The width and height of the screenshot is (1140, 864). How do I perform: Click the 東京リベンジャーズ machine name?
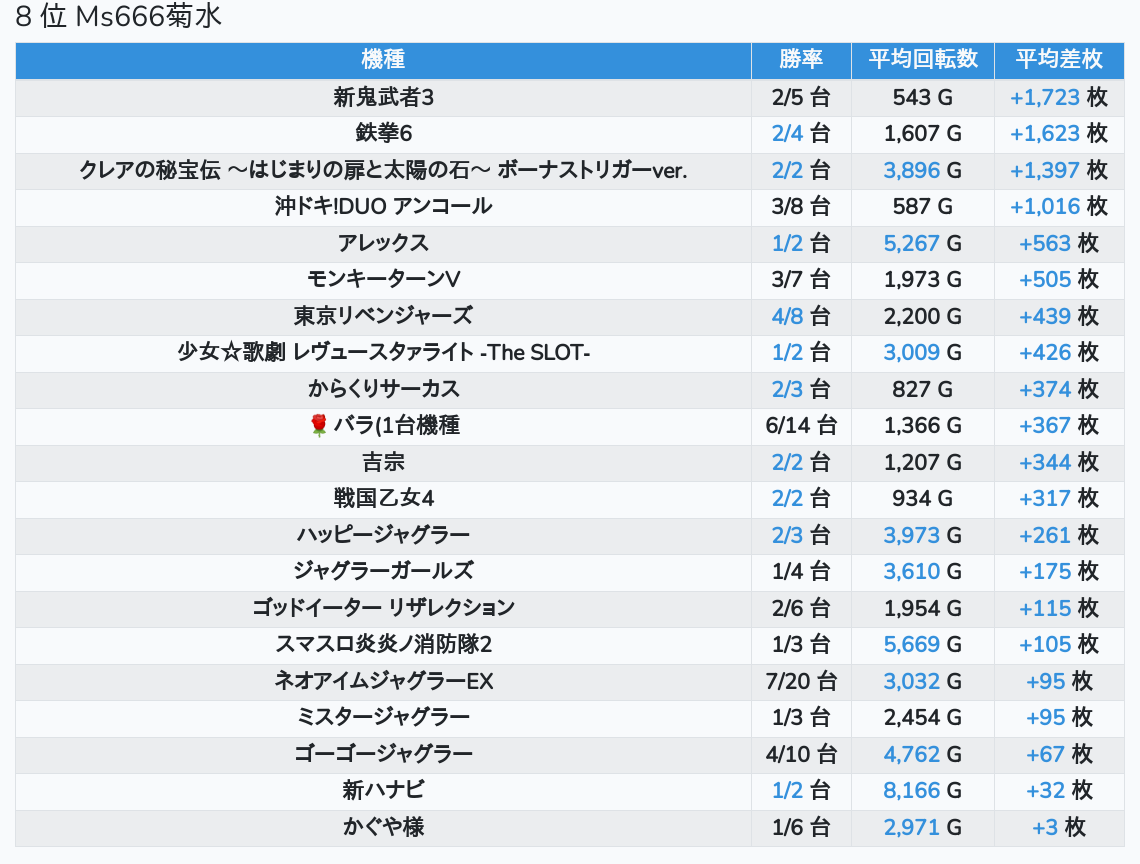click(x=383, y=316)
